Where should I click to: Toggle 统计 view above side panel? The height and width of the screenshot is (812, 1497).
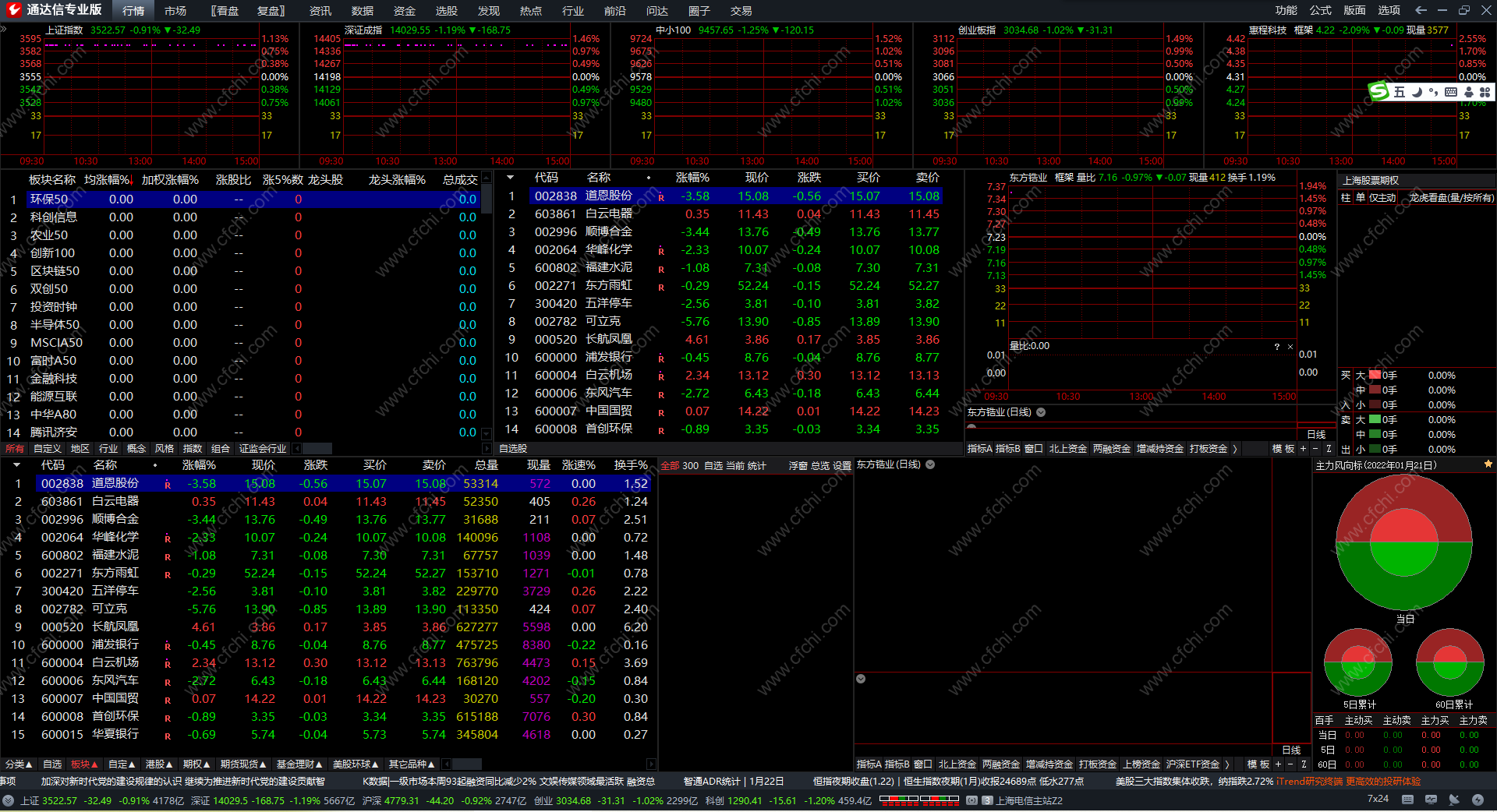coord(757,466)
